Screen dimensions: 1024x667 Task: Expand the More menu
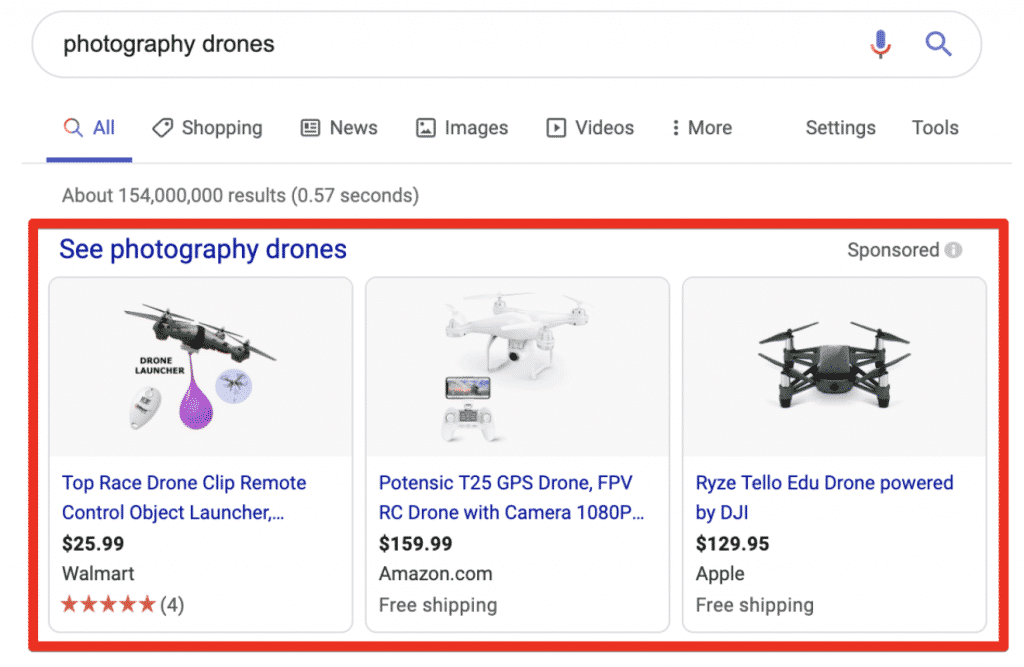coord(702,127)
